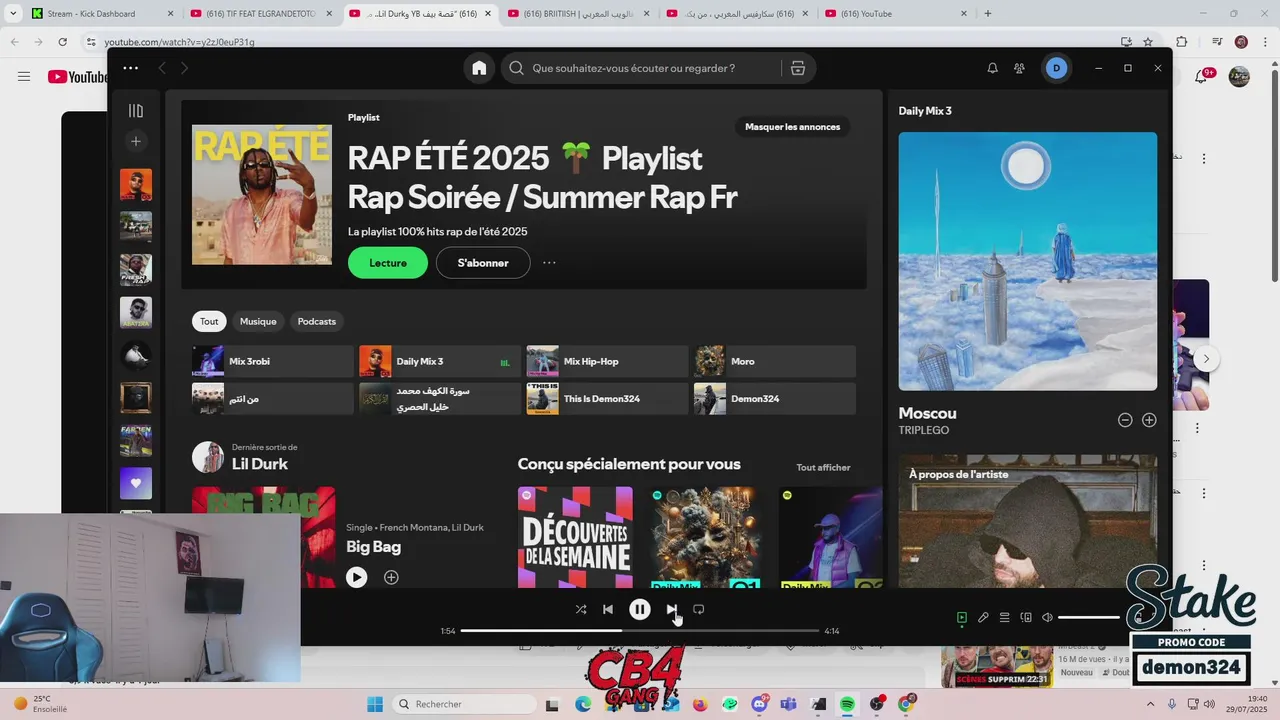
Task: Open Firefox from the taskbar
Action: [700, 704]
